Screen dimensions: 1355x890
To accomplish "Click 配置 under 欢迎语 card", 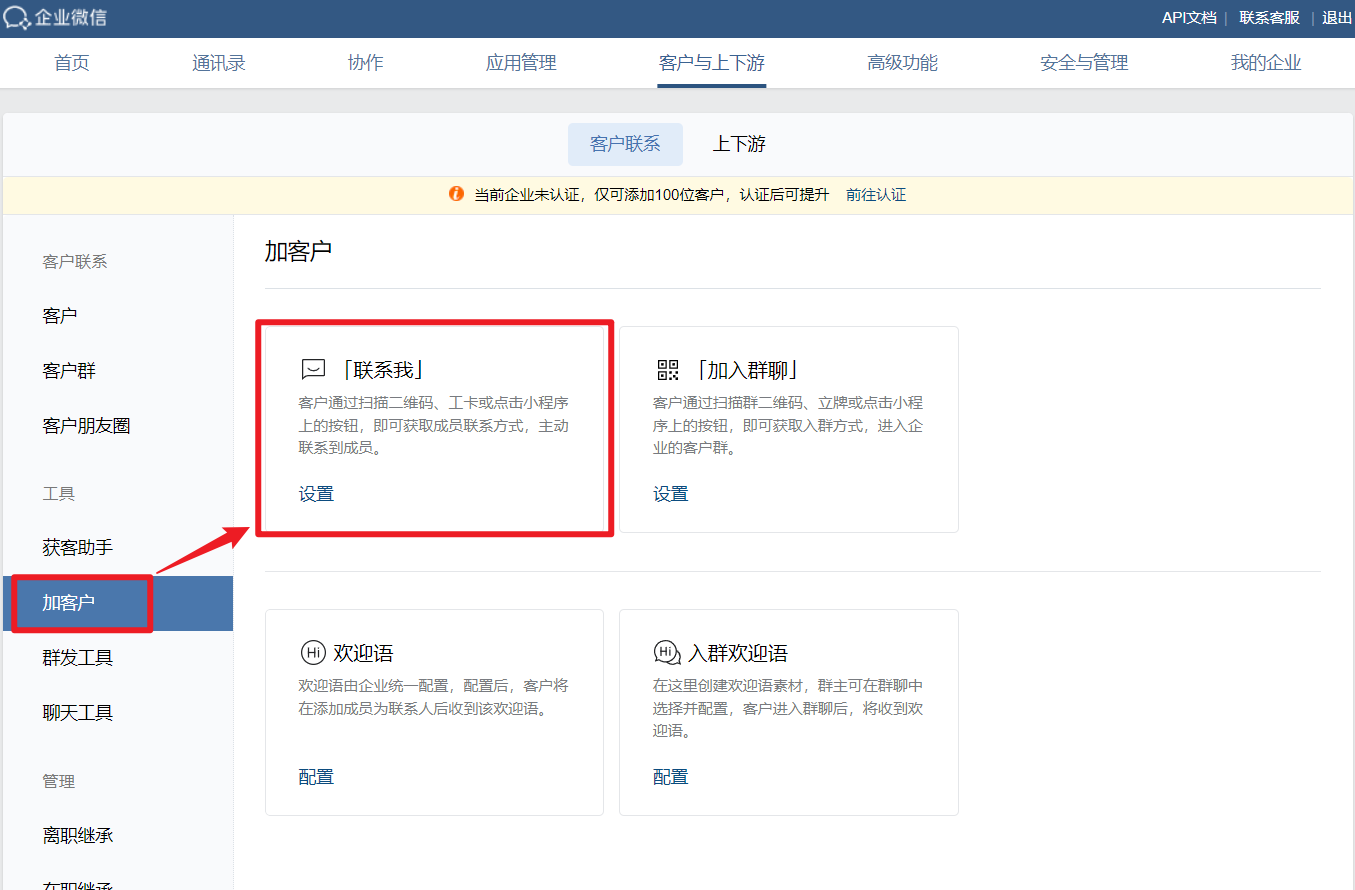I will click(x=316, y=777).
